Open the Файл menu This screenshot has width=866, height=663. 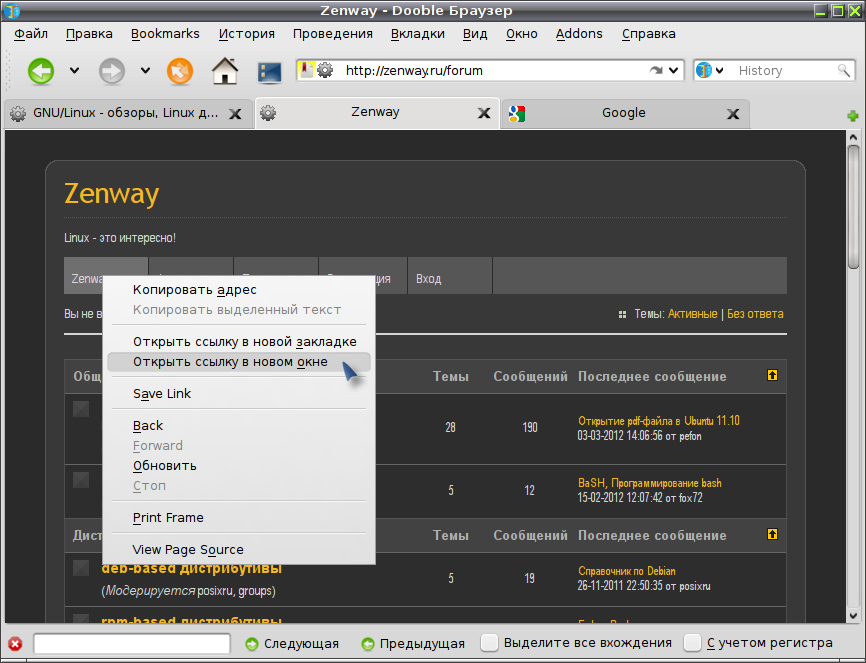[31, 34]
